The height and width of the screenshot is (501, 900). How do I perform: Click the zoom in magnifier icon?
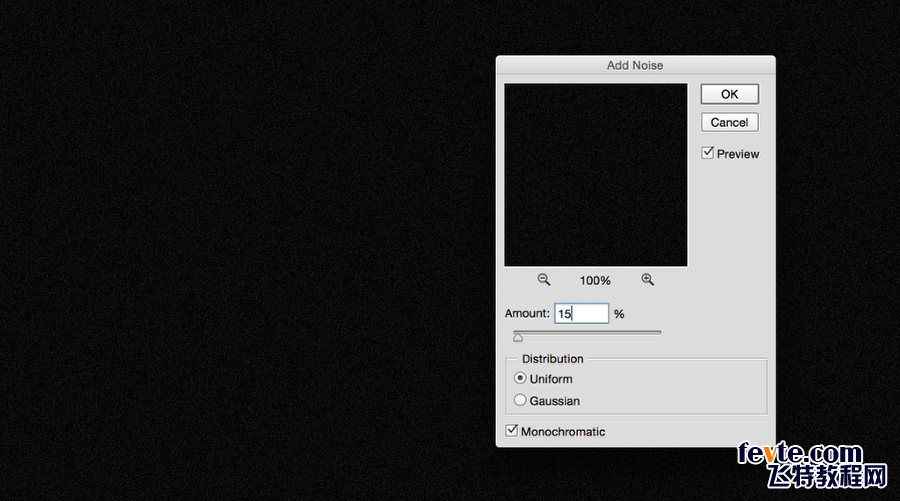click(648, 280)
